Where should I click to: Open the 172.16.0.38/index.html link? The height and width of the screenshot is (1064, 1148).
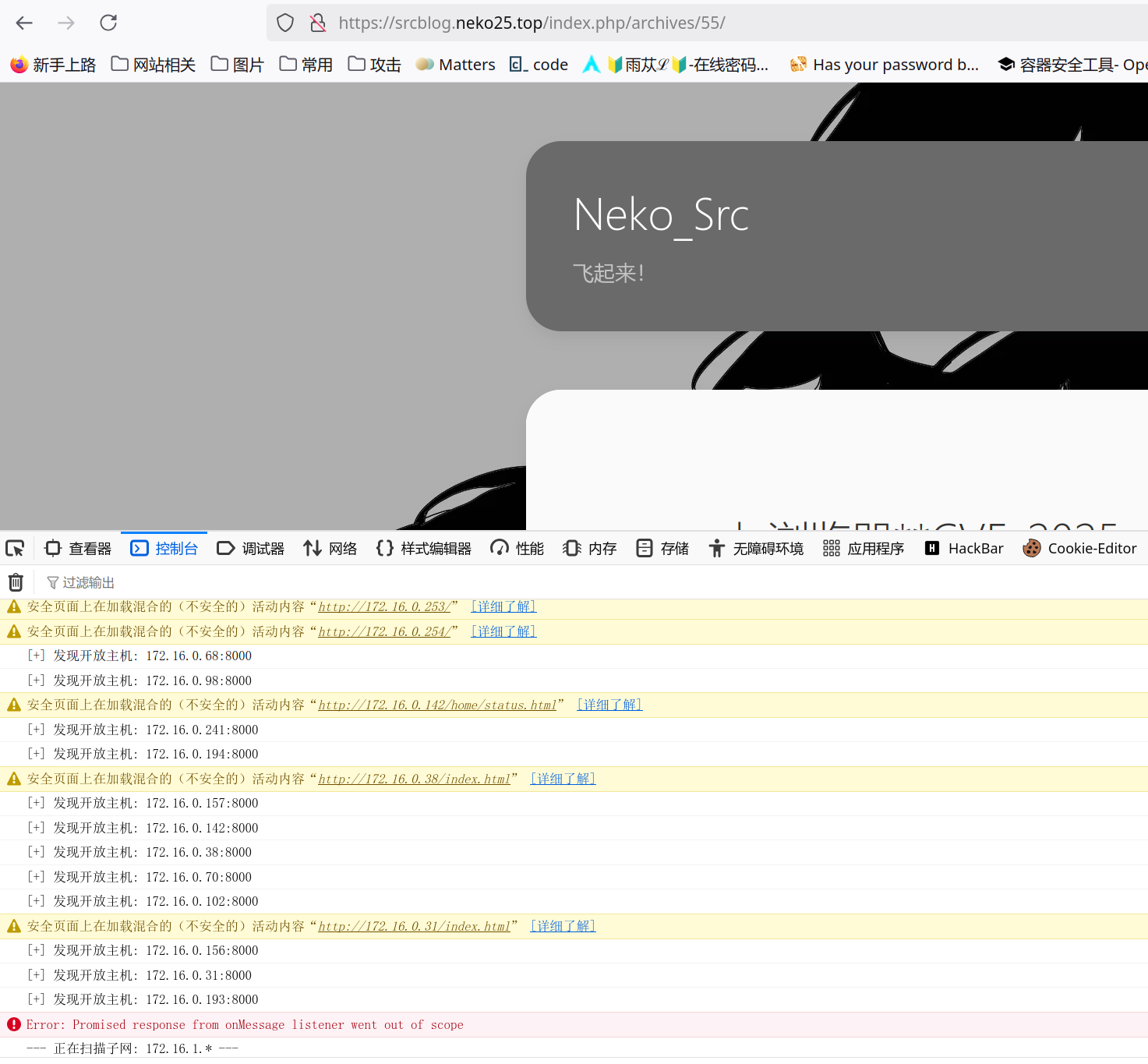(x=414, y=779)
